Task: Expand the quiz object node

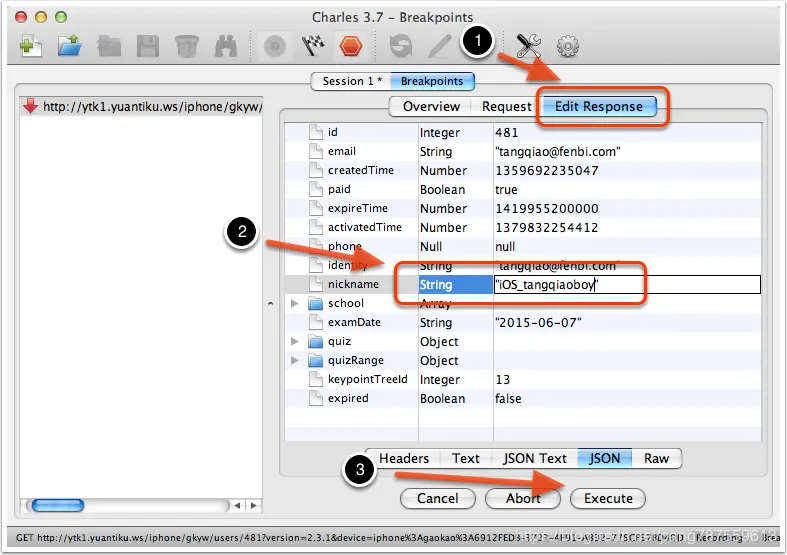Action: (x=295, y=341)
